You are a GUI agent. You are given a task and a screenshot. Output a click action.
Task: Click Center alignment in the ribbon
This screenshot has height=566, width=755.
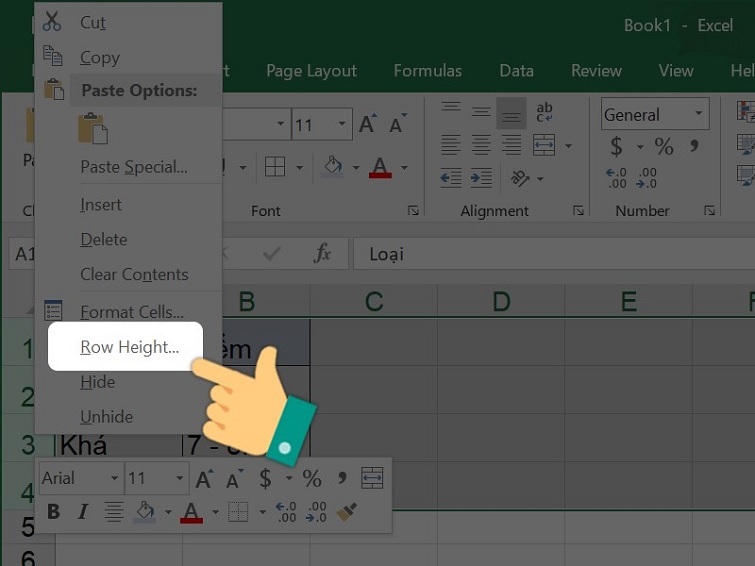coord(481,145)
